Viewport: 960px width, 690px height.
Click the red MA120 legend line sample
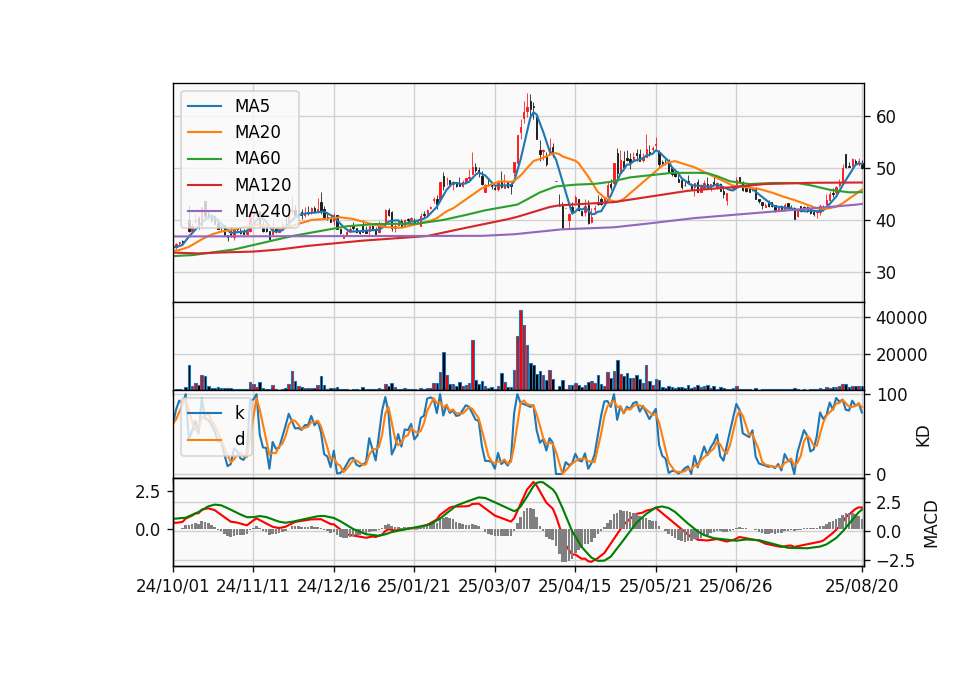204,185
